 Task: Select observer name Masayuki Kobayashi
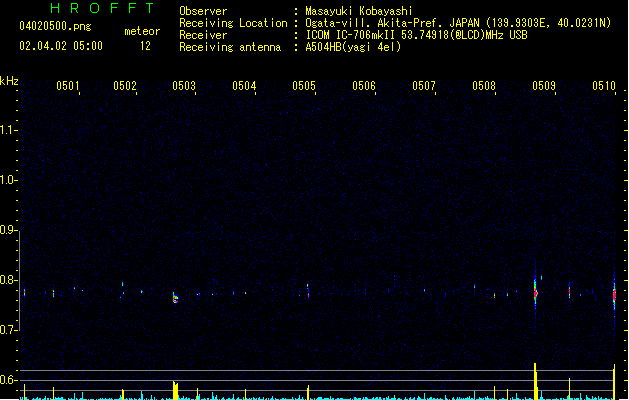[x=359, y=11]
